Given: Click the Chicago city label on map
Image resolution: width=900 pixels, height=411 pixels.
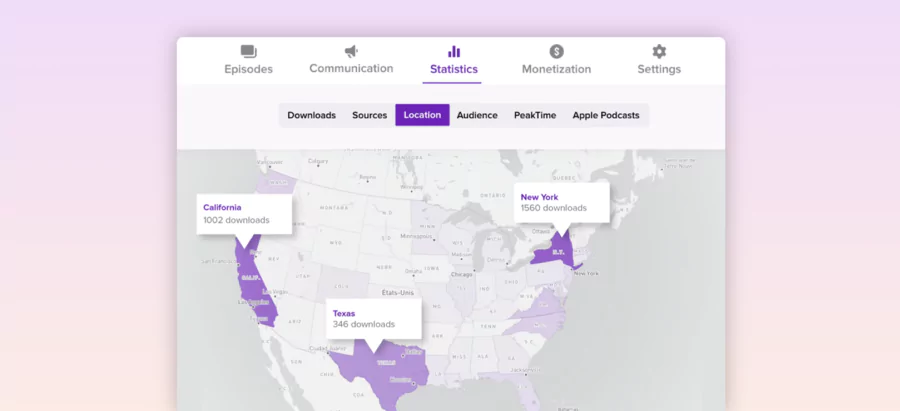Looking at the screenshot, I should (461, 274).
